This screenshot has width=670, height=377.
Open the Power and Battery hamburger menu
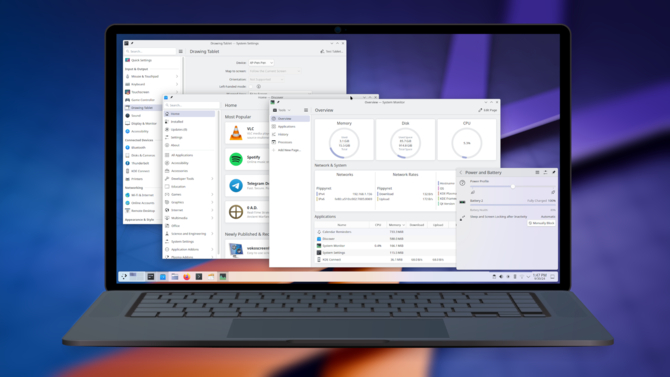coord(537,172)
